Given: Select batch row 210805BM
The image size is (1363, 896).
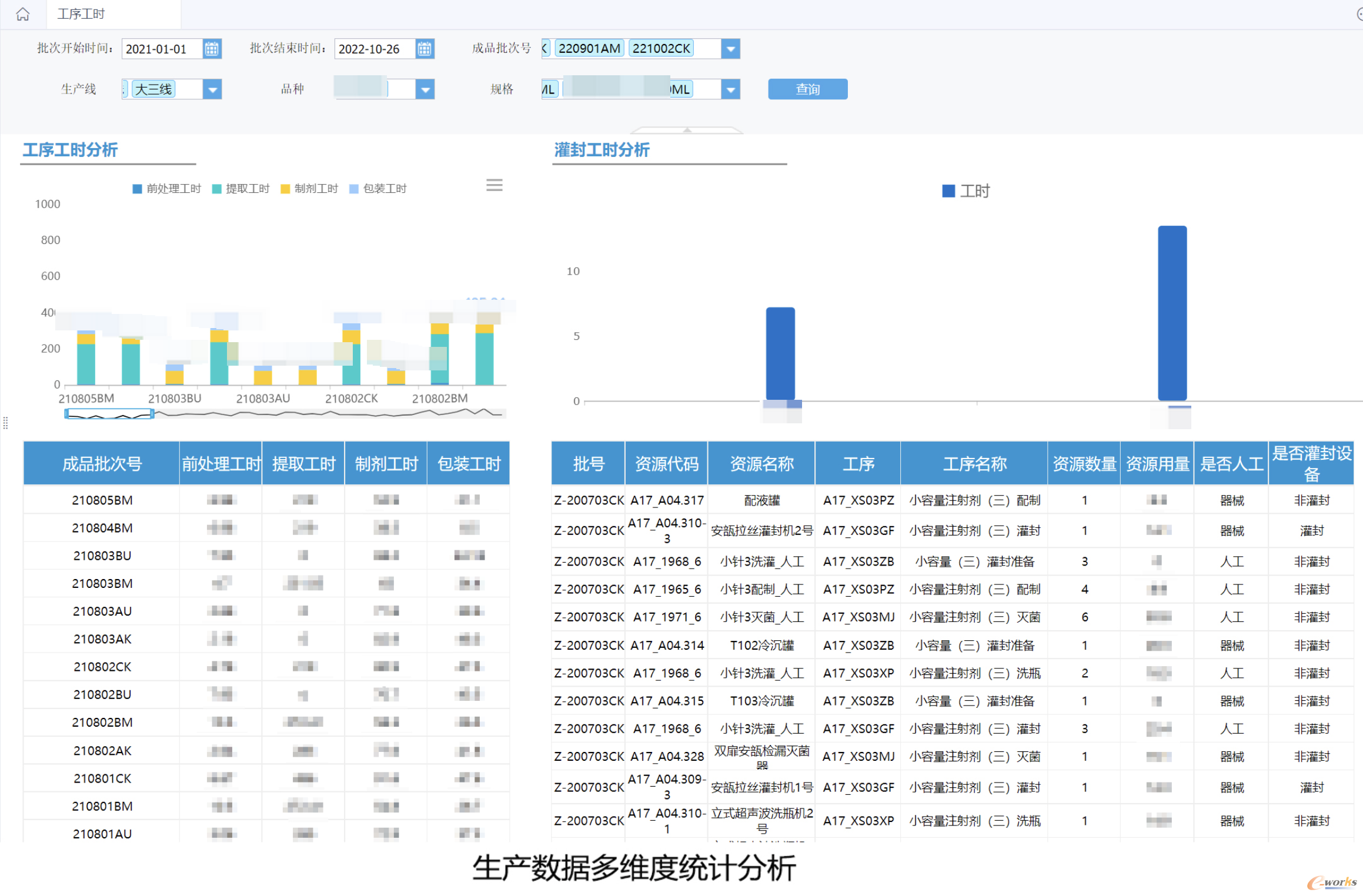Looking at the screenshot, I should pos(266,500).
